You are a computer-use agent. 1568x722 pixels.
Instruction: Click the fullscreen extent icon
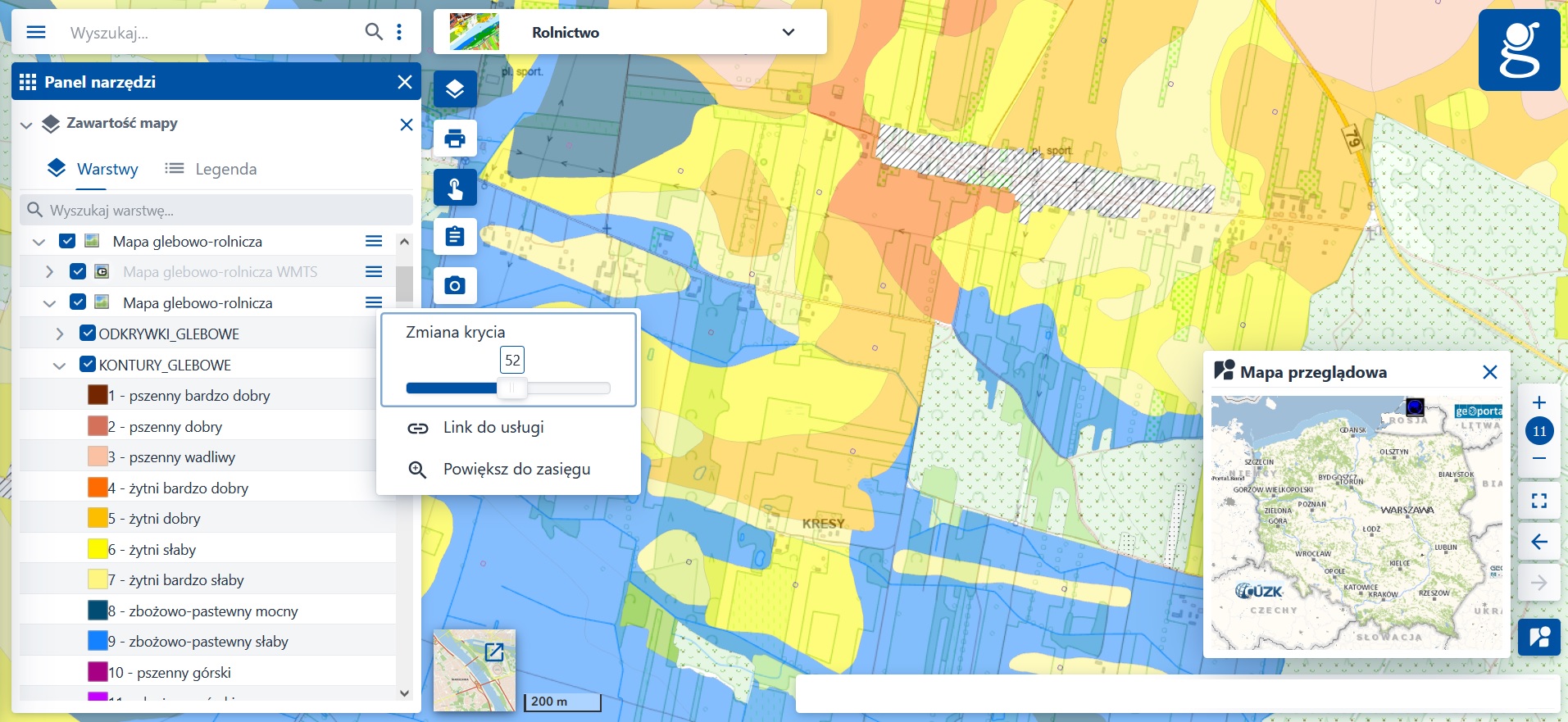[x=1538, y=501]
